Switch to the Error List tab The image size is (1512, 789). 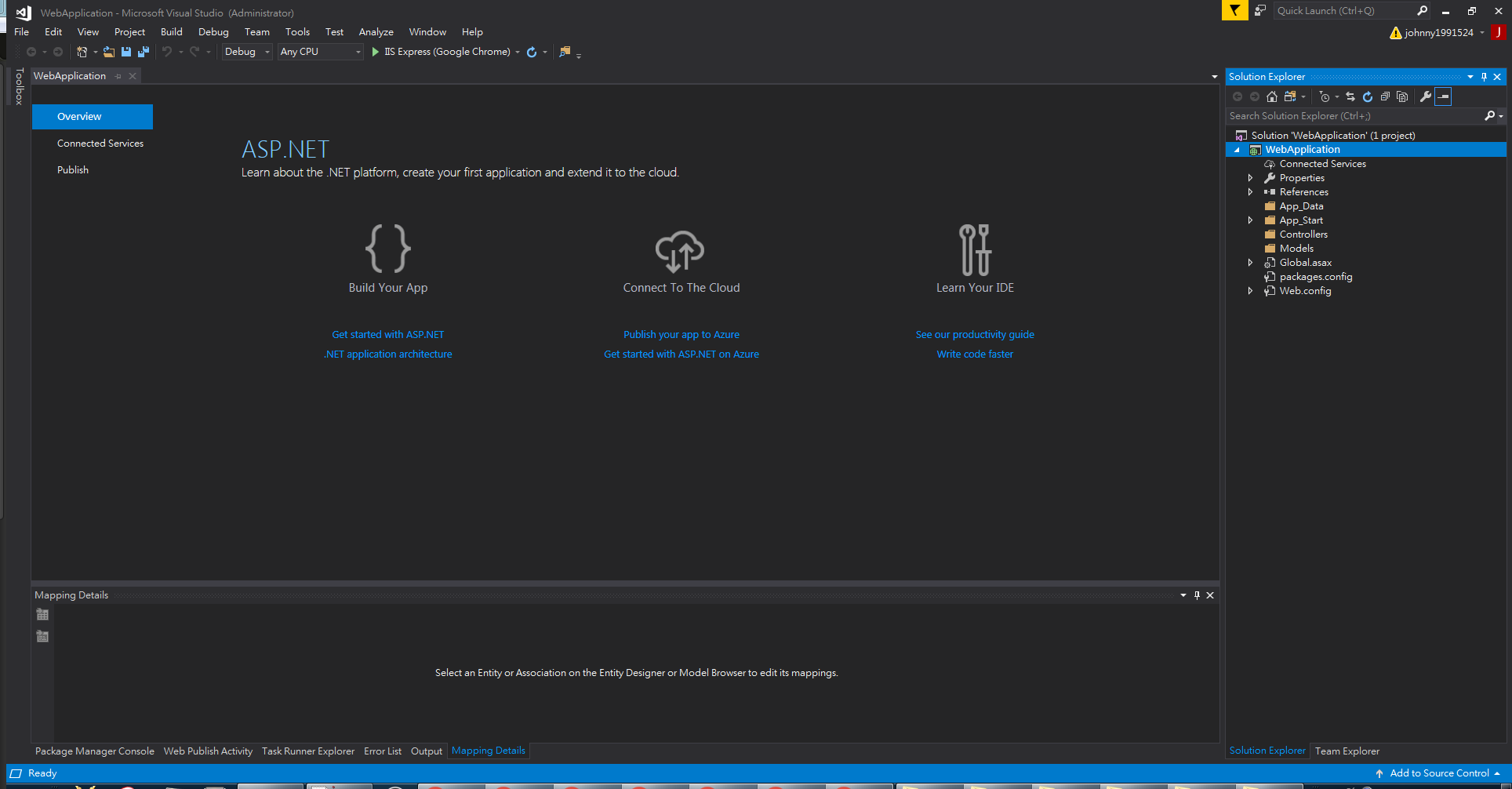coord(383,751)
